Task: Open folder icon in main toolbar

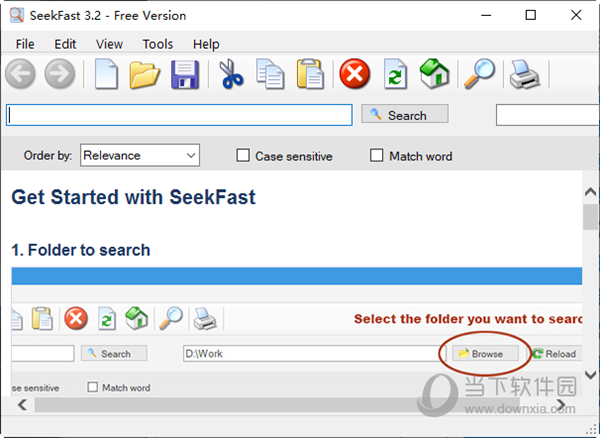Action: point(144,75)
